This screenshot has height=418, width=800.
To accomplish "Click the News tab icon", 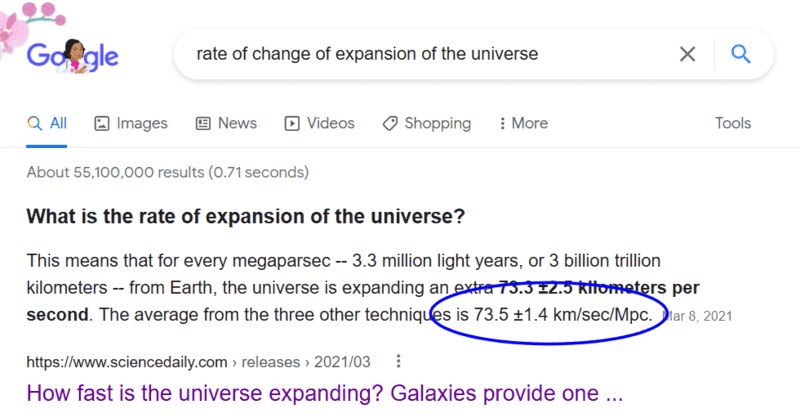I will coord(203,124).
